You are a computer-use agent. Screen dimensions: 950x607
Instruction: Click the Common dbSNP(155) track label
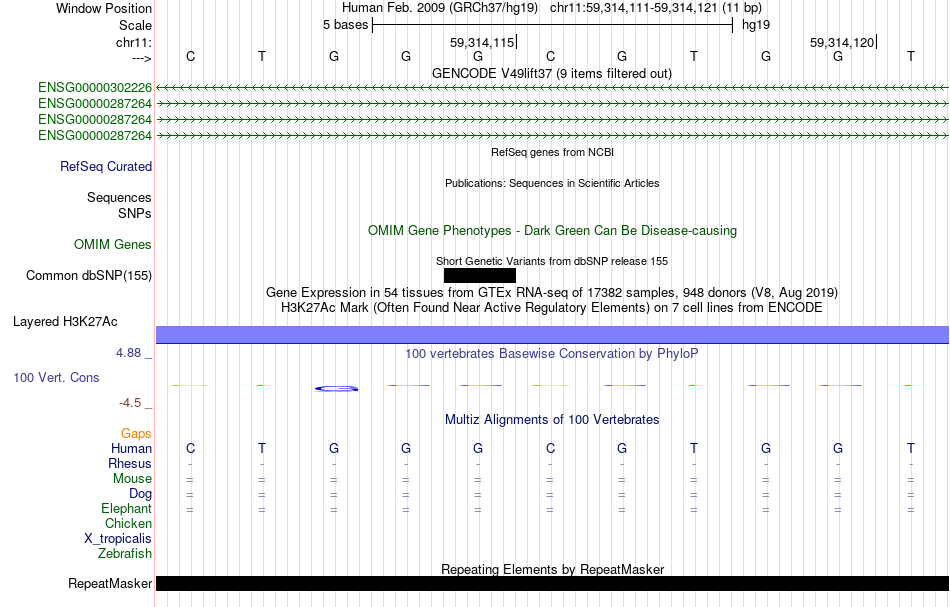[x=89, y=276]
